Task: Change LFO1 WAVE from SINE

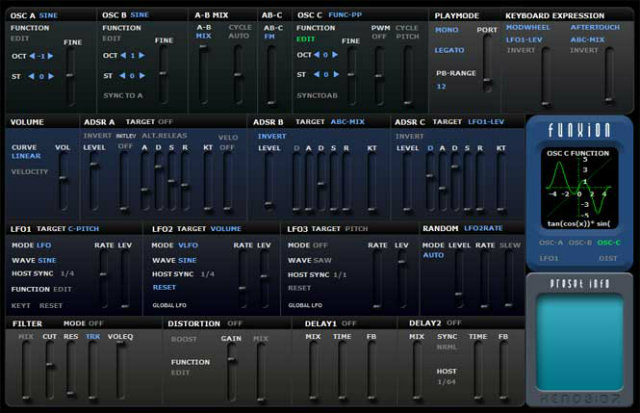Action: 47,260
